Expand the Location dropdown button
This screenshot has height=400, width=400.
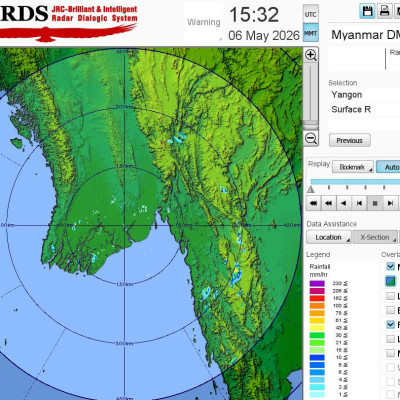point(329,237)
